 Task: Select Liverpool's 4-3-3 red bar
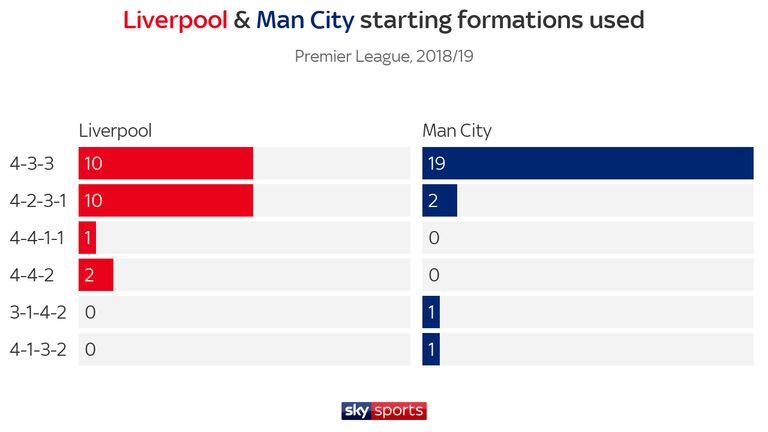[x=166, y=163]
